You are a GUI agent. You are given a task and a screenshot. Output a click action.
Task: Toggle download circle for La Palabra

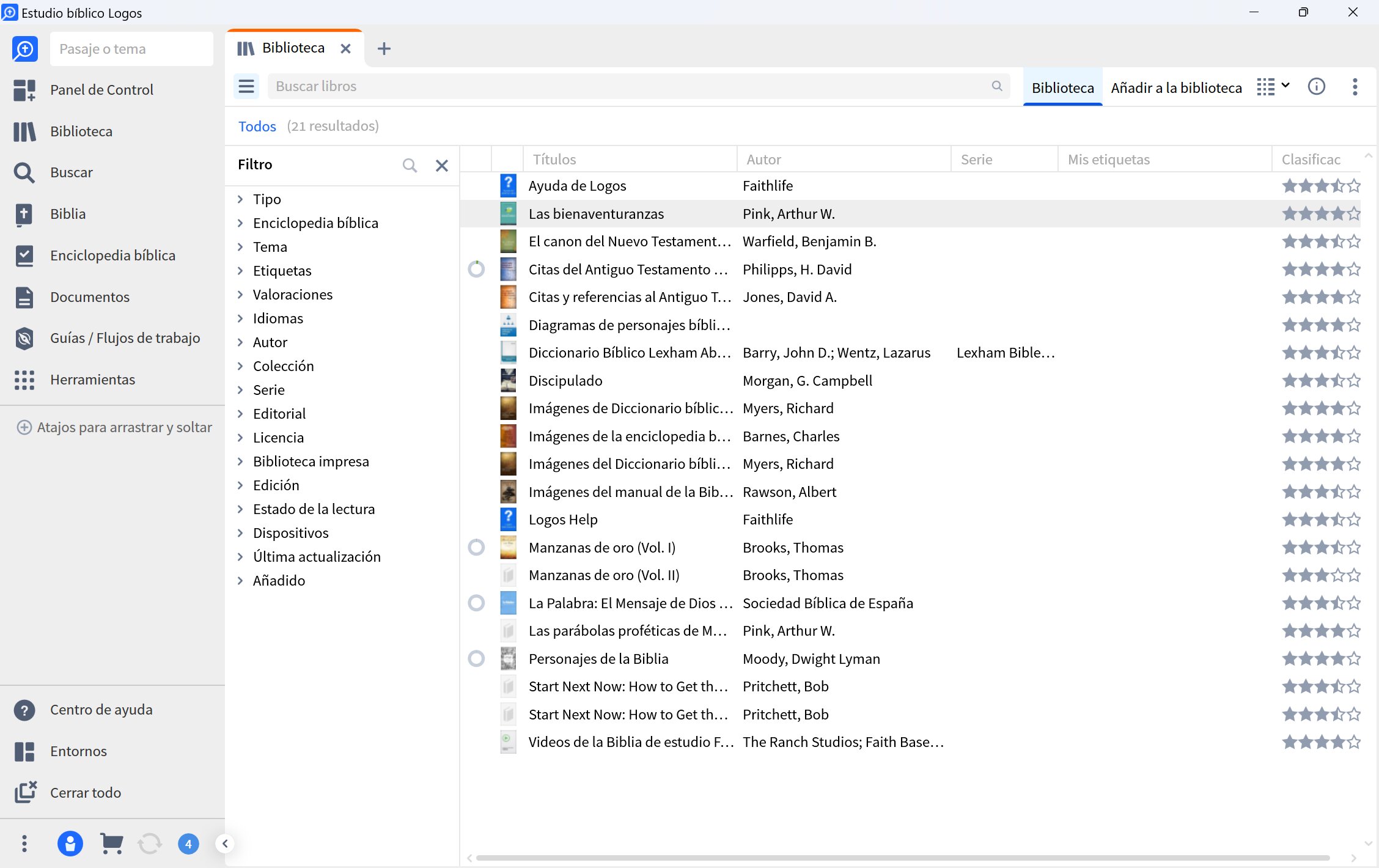click(x=476, y=603)
